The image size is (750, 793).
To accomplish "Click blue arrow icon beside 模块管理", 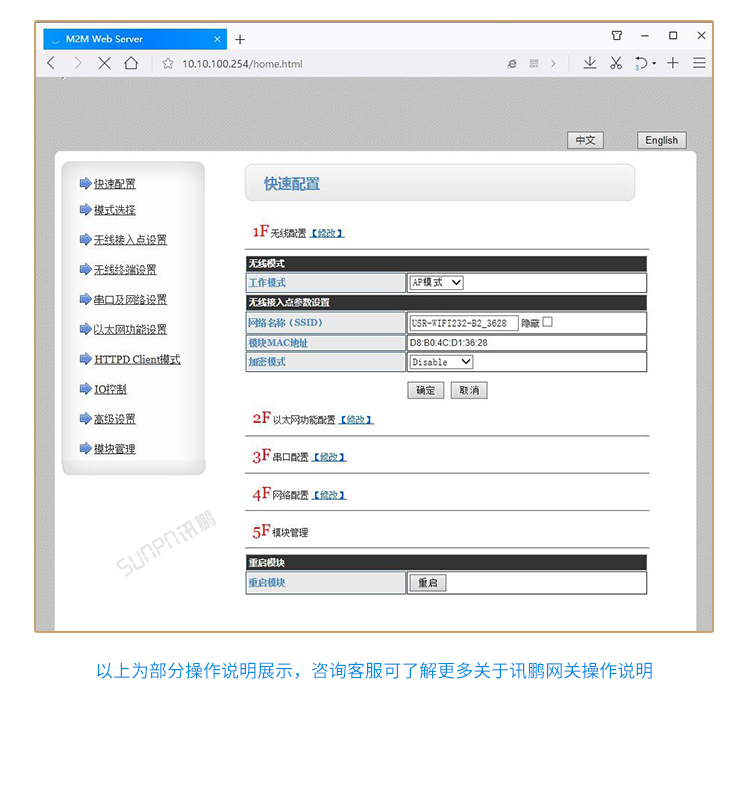I will [85, 448].
